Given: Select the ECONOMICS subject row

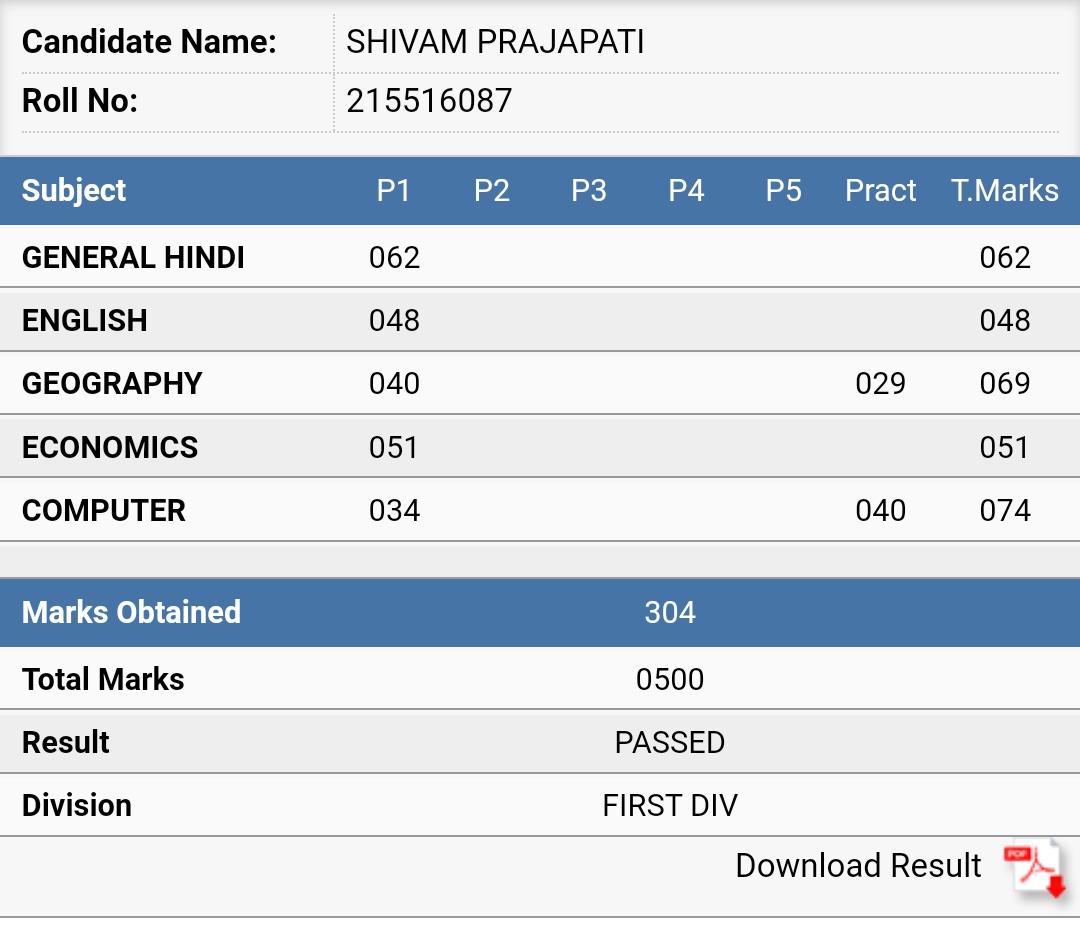Looking at the screenshot, I should pyautogui.click(x=540, y=447).
